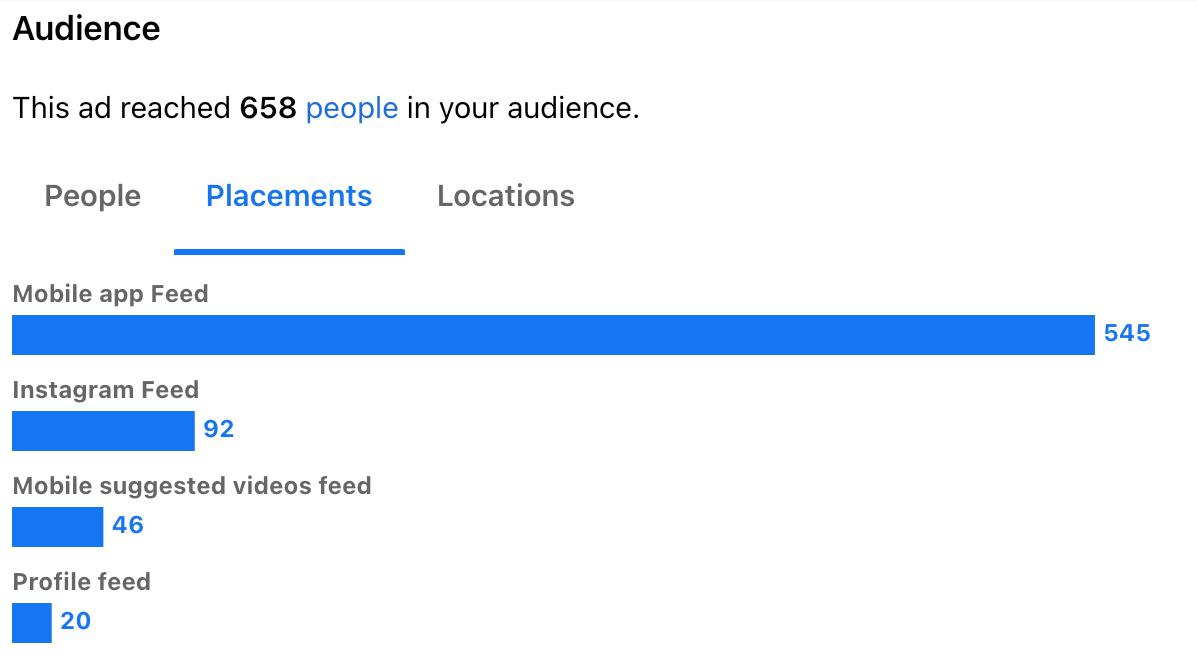Click the Mobile app Feed bar
This screenshot has width=1198, height=656.
click(x=553, y=335)
